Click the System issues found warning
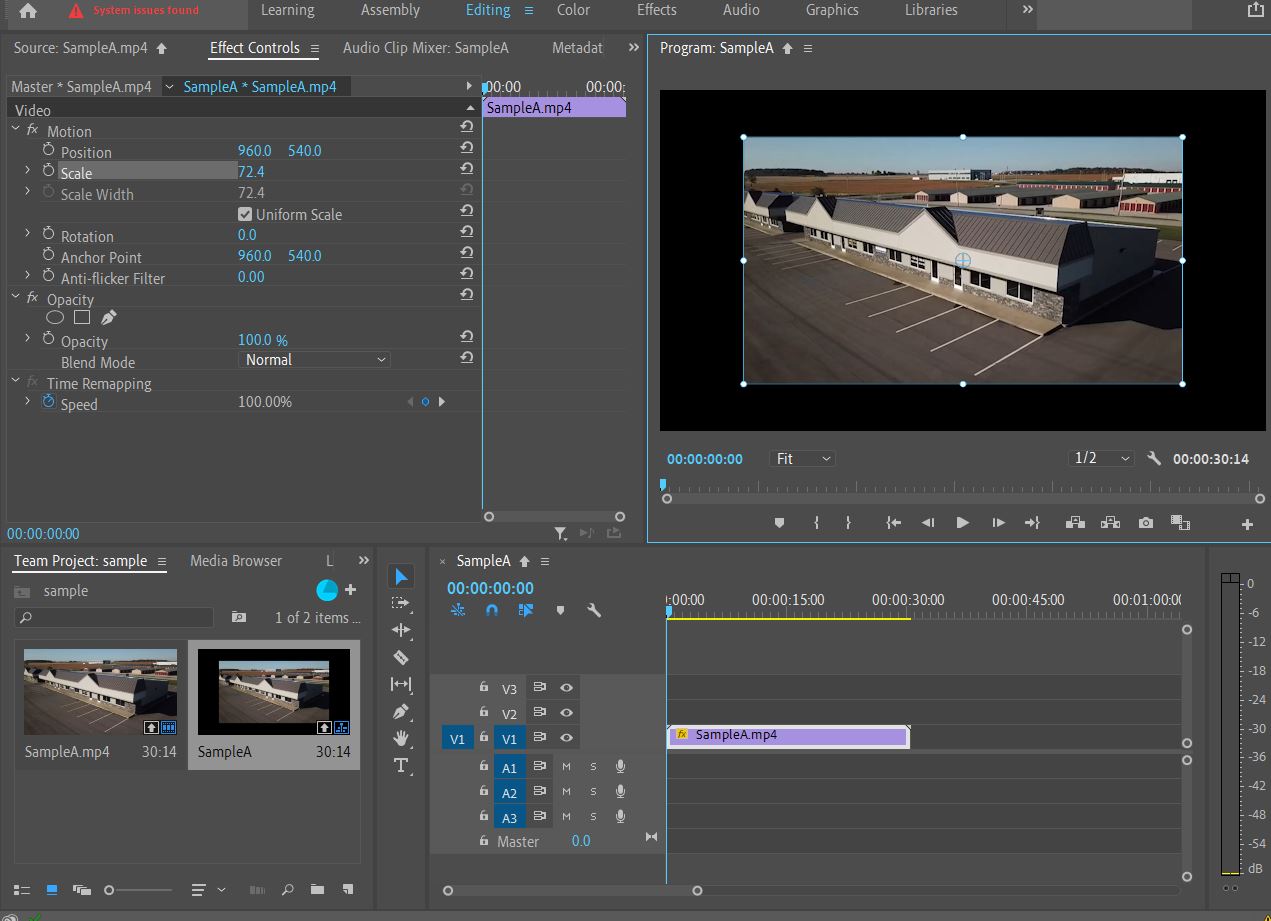Image resolution: width=1271 pixels, height=921 pixels. click(x=134, y=11)
